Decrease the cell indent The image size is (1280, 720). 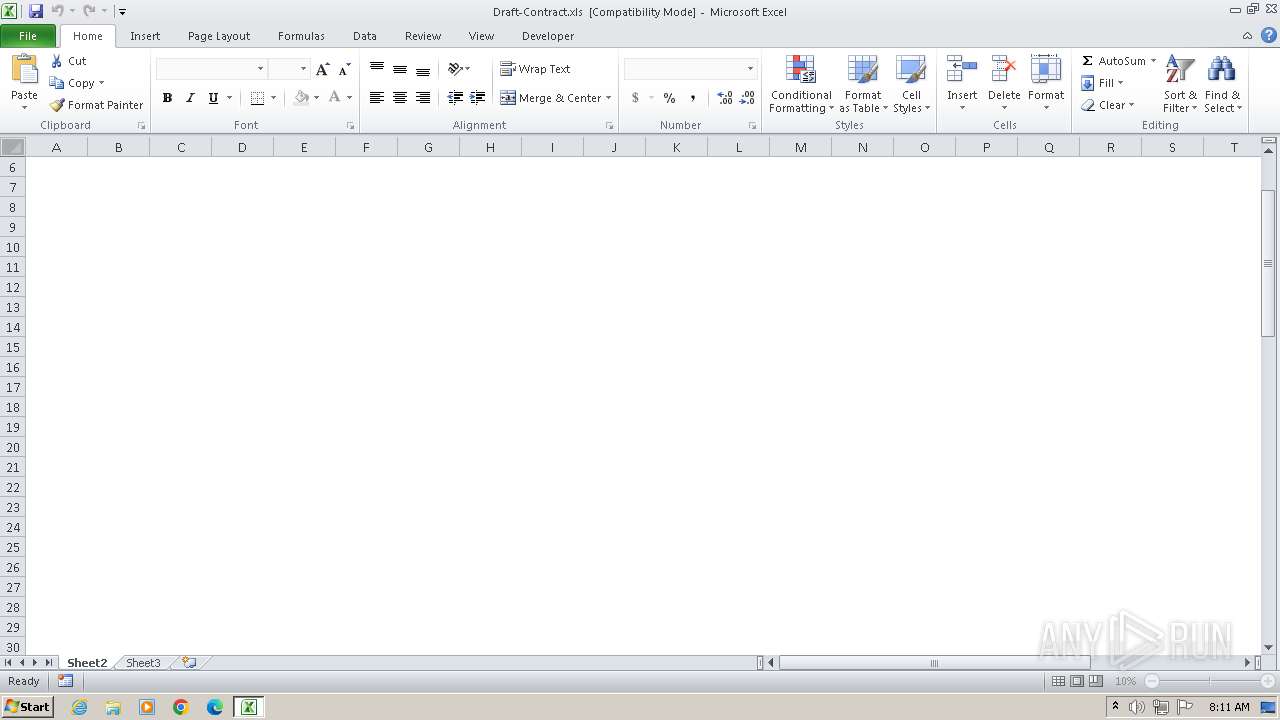(x=455, y=98)
